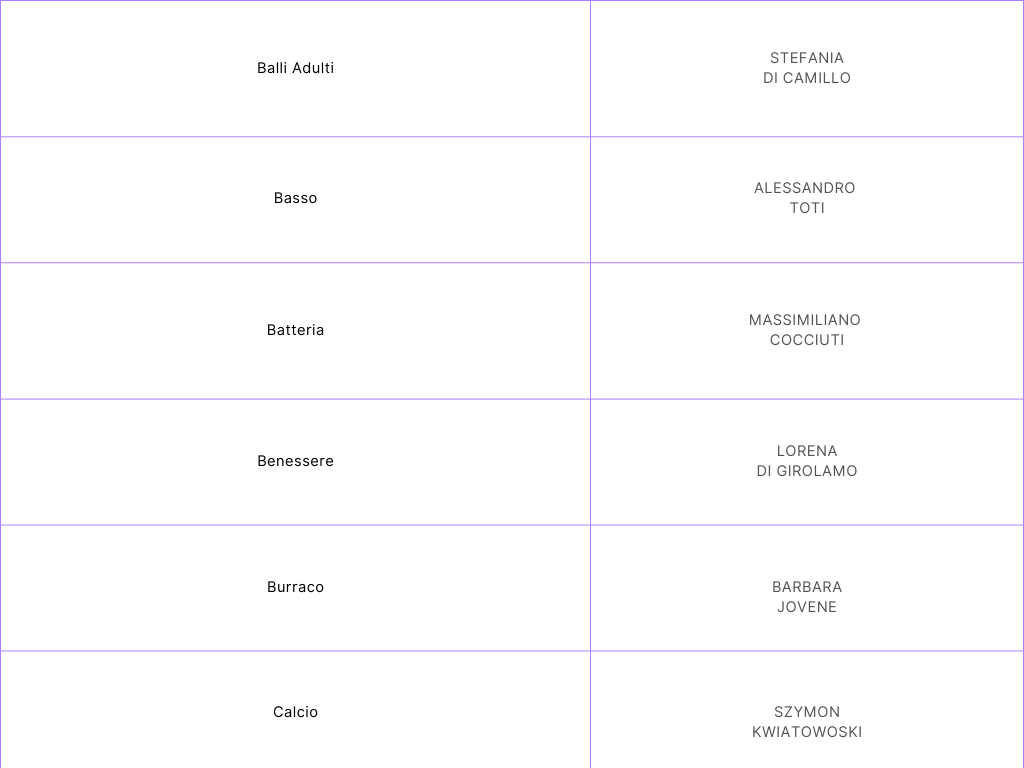
Task: Select the Kwiatowoski surname text
Action: [x=807, y=732]
